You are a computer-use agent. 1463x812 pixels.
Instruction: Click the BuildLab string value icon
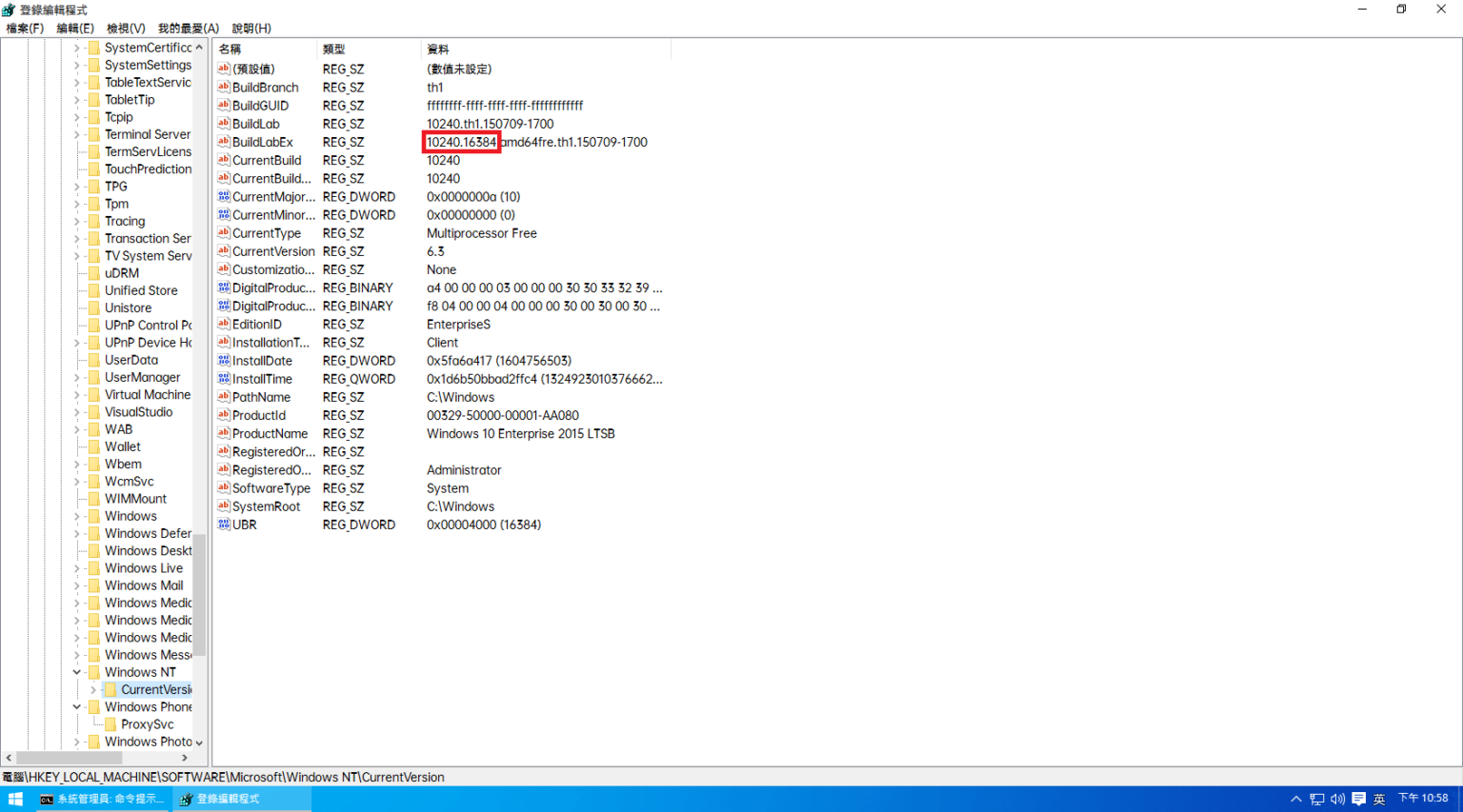click(x=224, y=124)
